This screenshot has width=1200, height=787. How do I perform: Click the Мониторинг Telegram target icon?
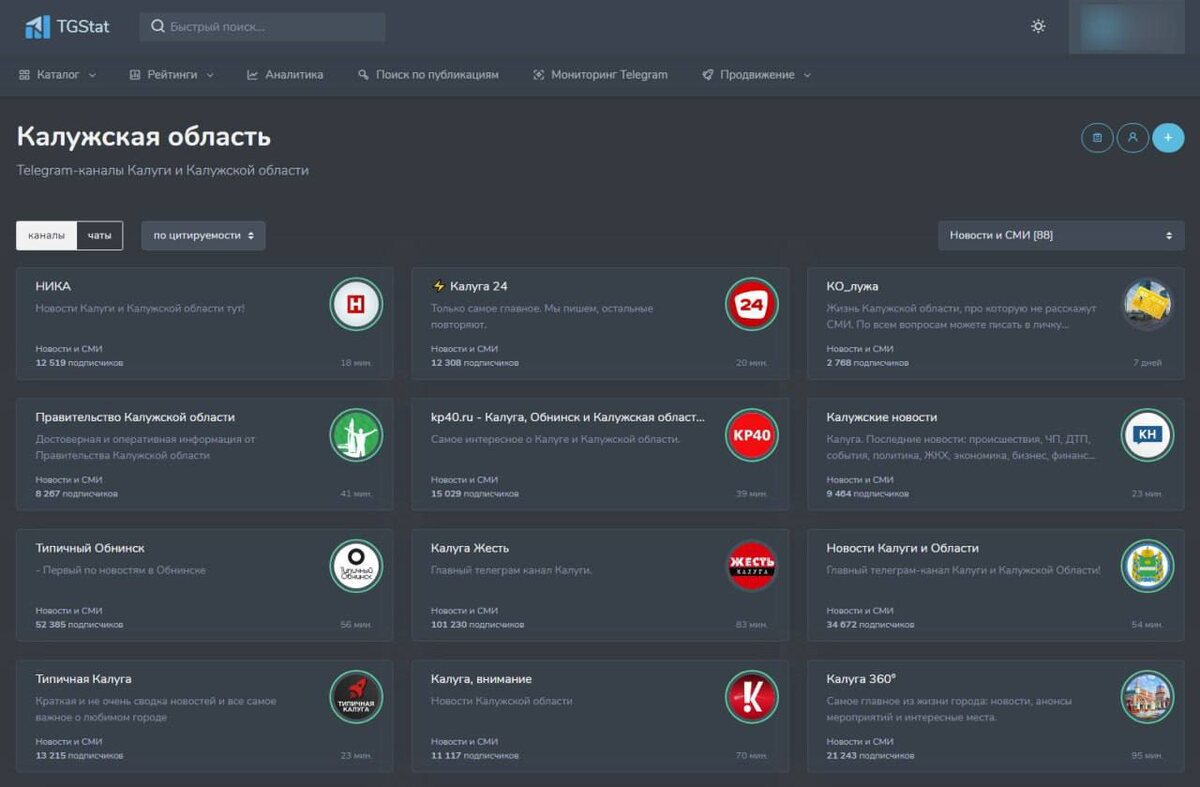539,75
